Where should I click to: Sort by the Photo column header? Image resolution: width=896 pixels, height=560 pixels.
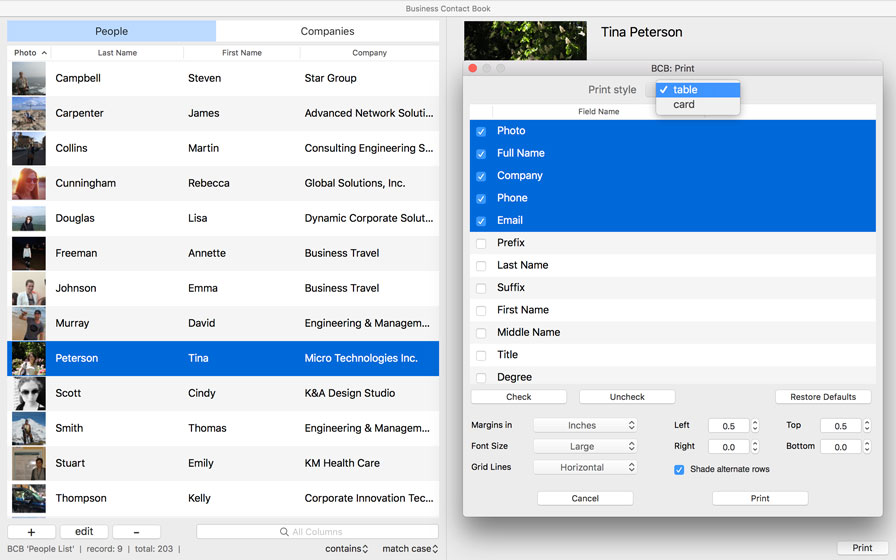point(30,53)
